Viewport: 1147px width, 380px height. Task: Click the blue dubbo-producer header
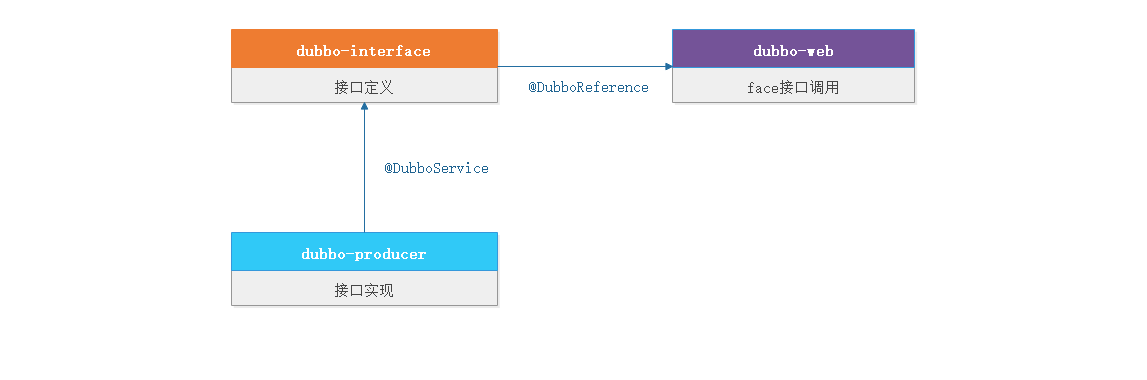pyautogui.click(x=364, y=252)
